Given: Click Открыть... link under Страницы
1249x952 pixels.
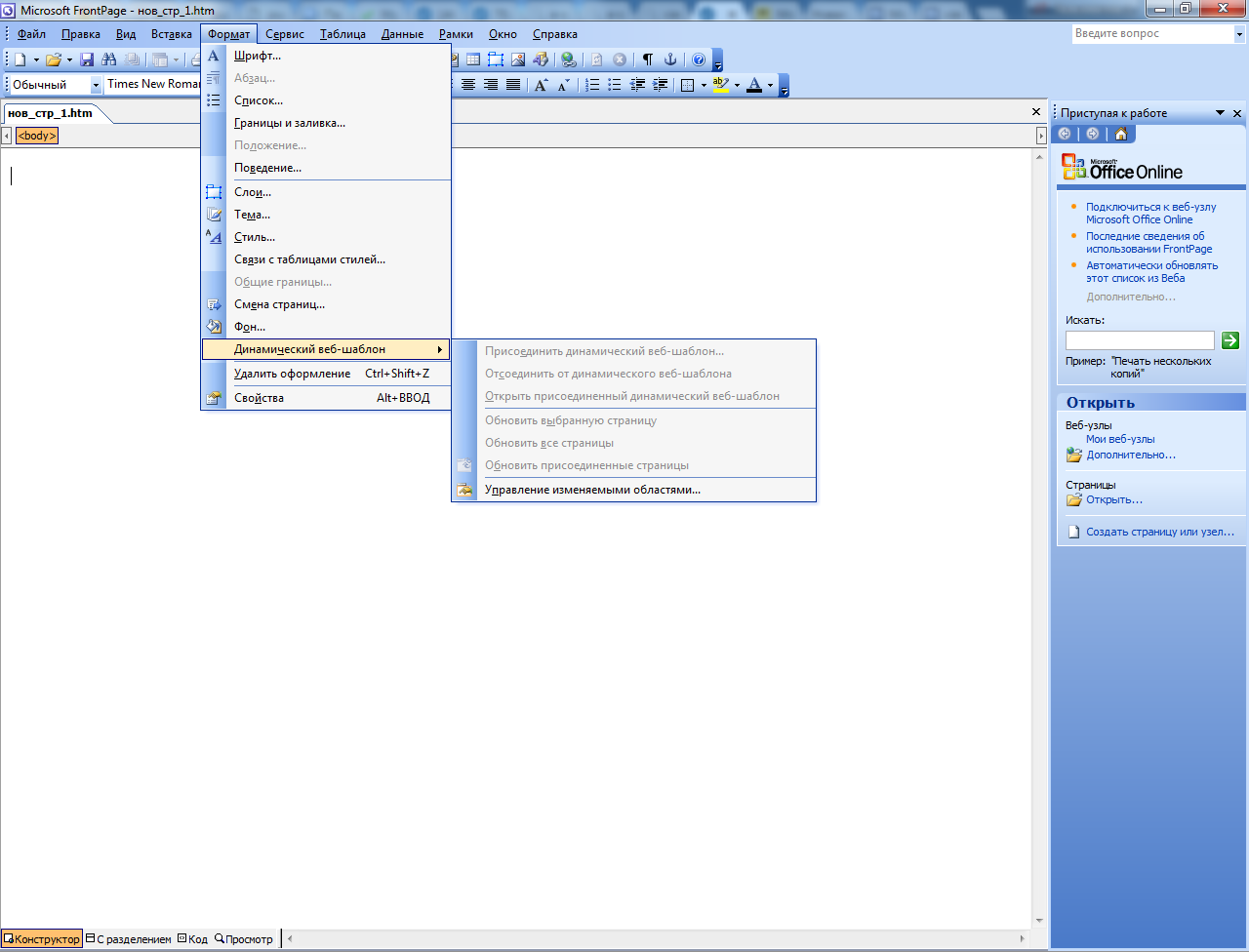Looking at the screenshot, I should pyautogui.click(x=1114, y=499).
